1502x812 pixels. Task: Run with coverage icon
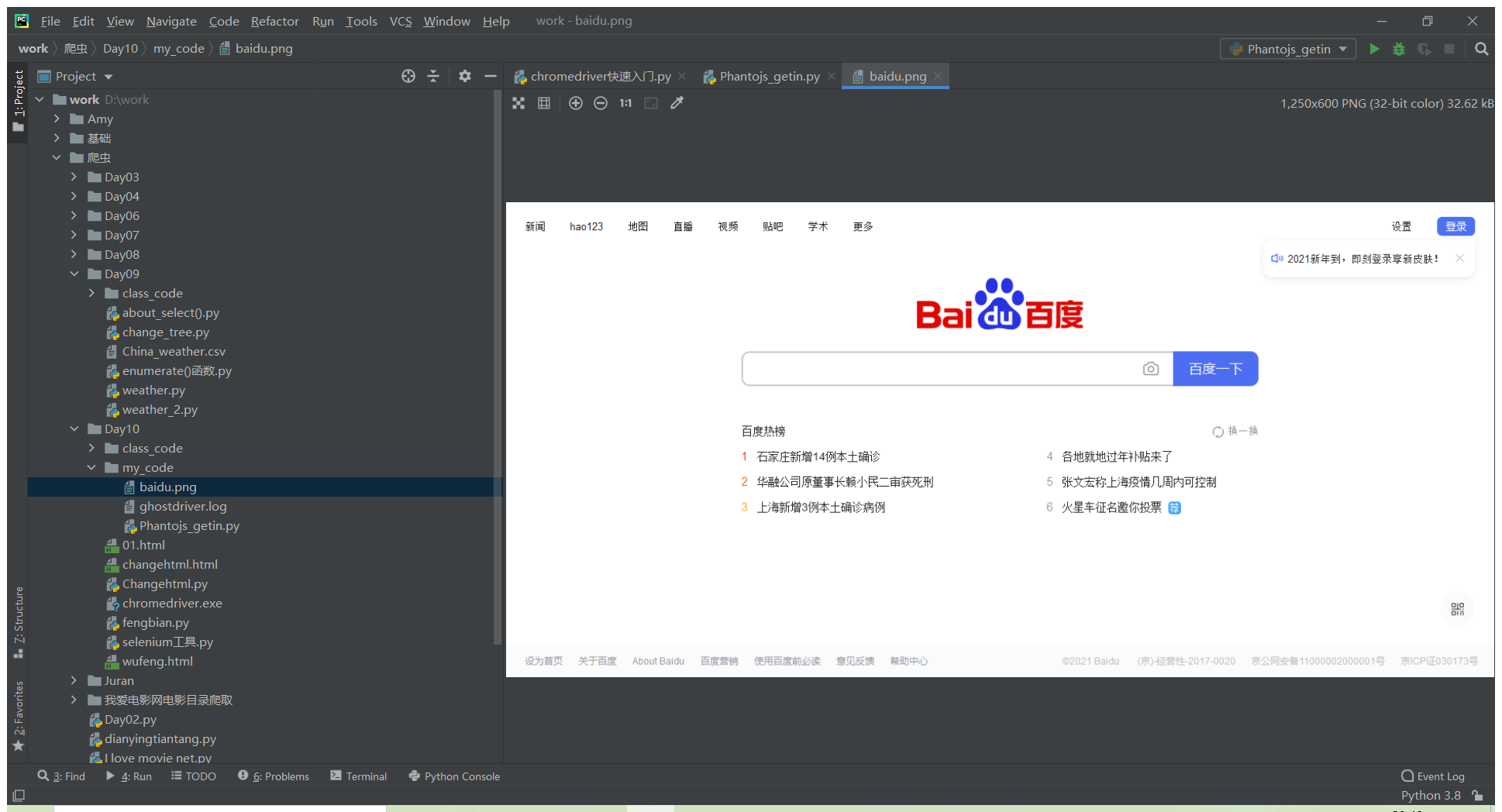1424,49
